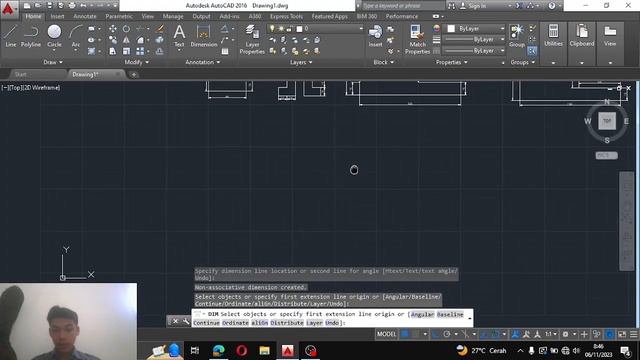This screenshot has width=640, height=360.
Task: Select the Dimension tool
Action: point(204,36)
